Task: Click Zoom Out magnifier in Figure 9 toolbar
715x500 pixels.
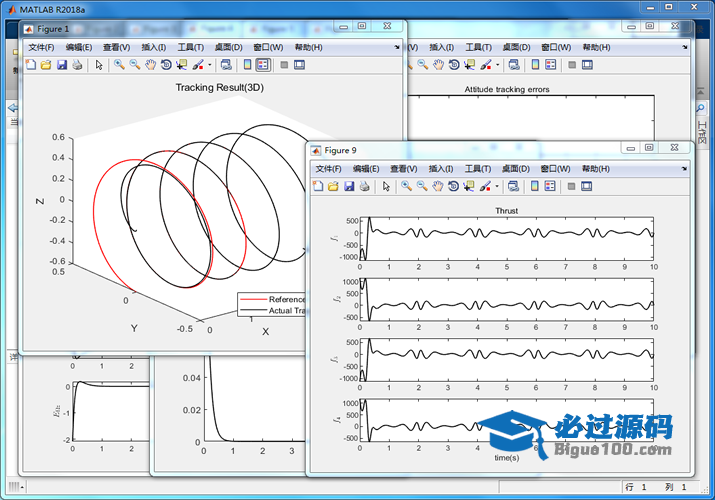Action: (x=422, y=186)
